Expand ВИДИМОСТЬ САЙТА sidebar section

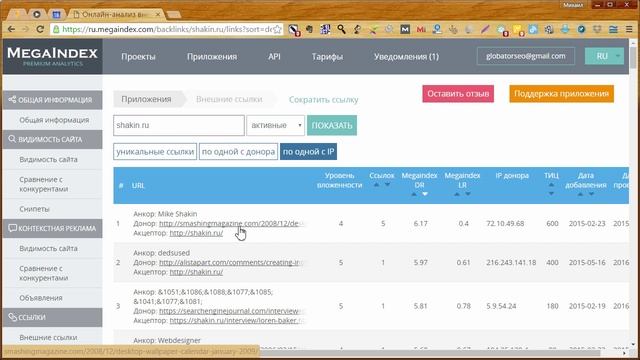coord(52,140)
